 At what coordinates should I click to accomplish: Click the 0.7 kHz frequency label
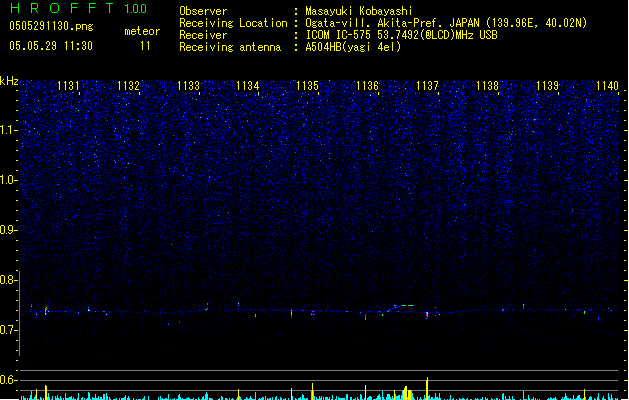pos(8,330)
